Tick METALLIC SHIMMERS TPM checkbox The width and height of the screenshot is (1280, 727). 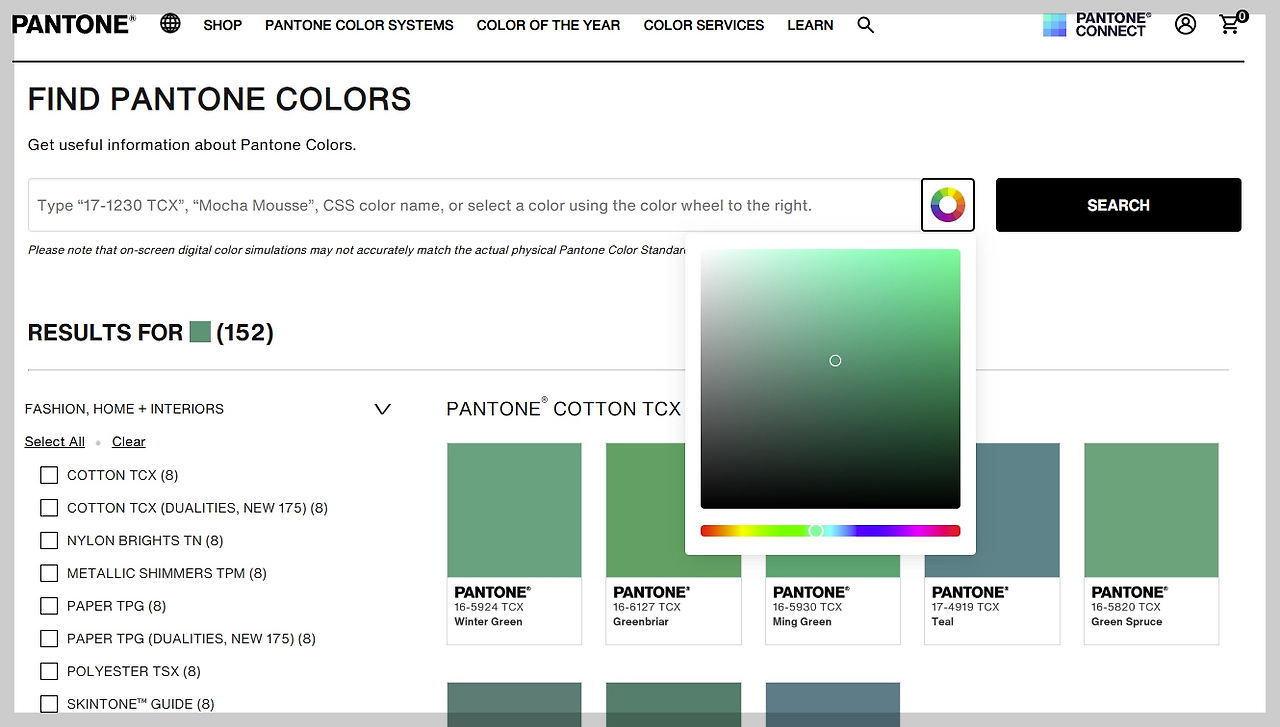[49, 573]
